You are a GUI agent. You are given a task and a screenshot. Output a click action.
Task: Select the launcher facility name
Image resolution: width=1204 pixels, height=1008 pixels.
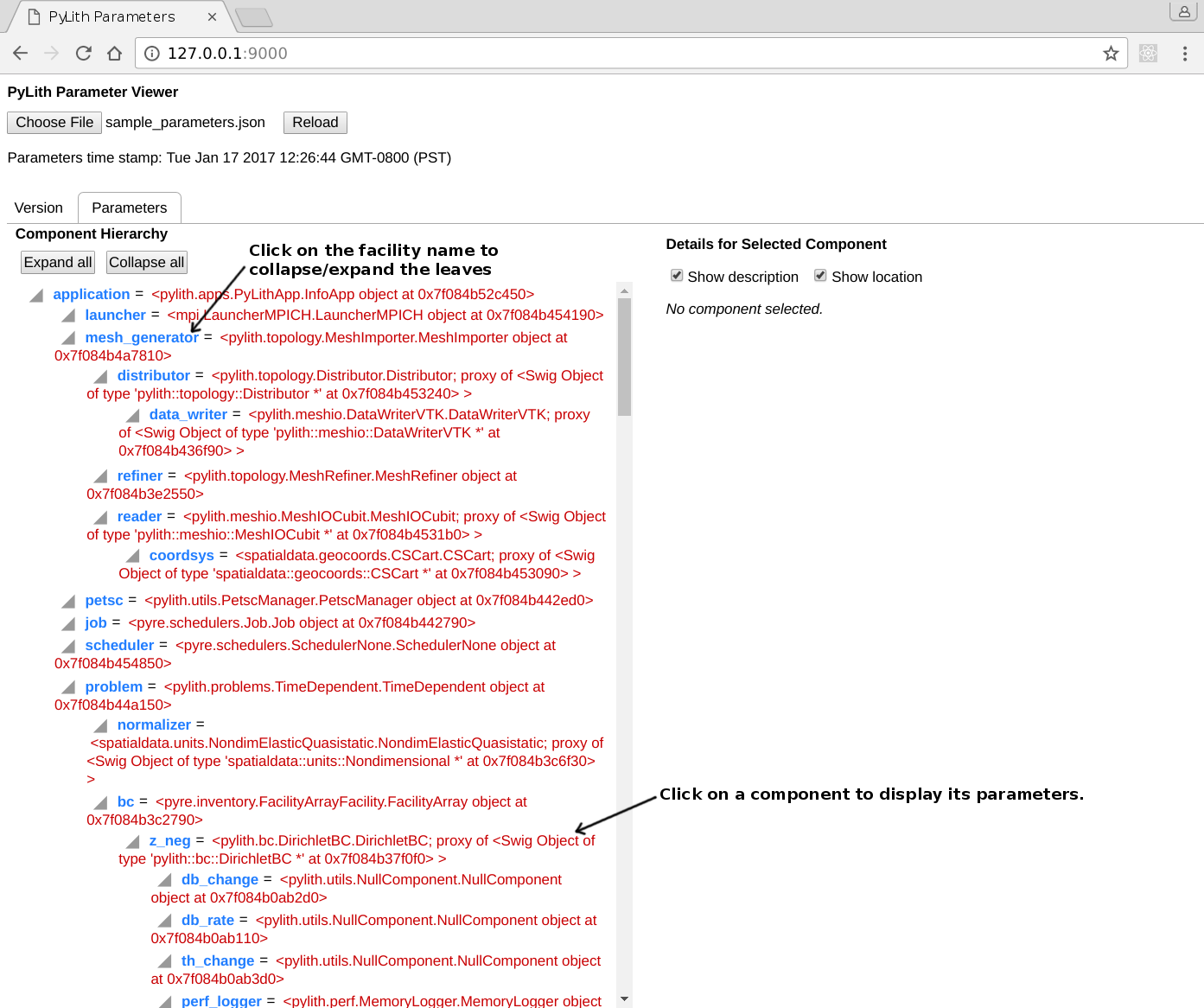(115, 315)
